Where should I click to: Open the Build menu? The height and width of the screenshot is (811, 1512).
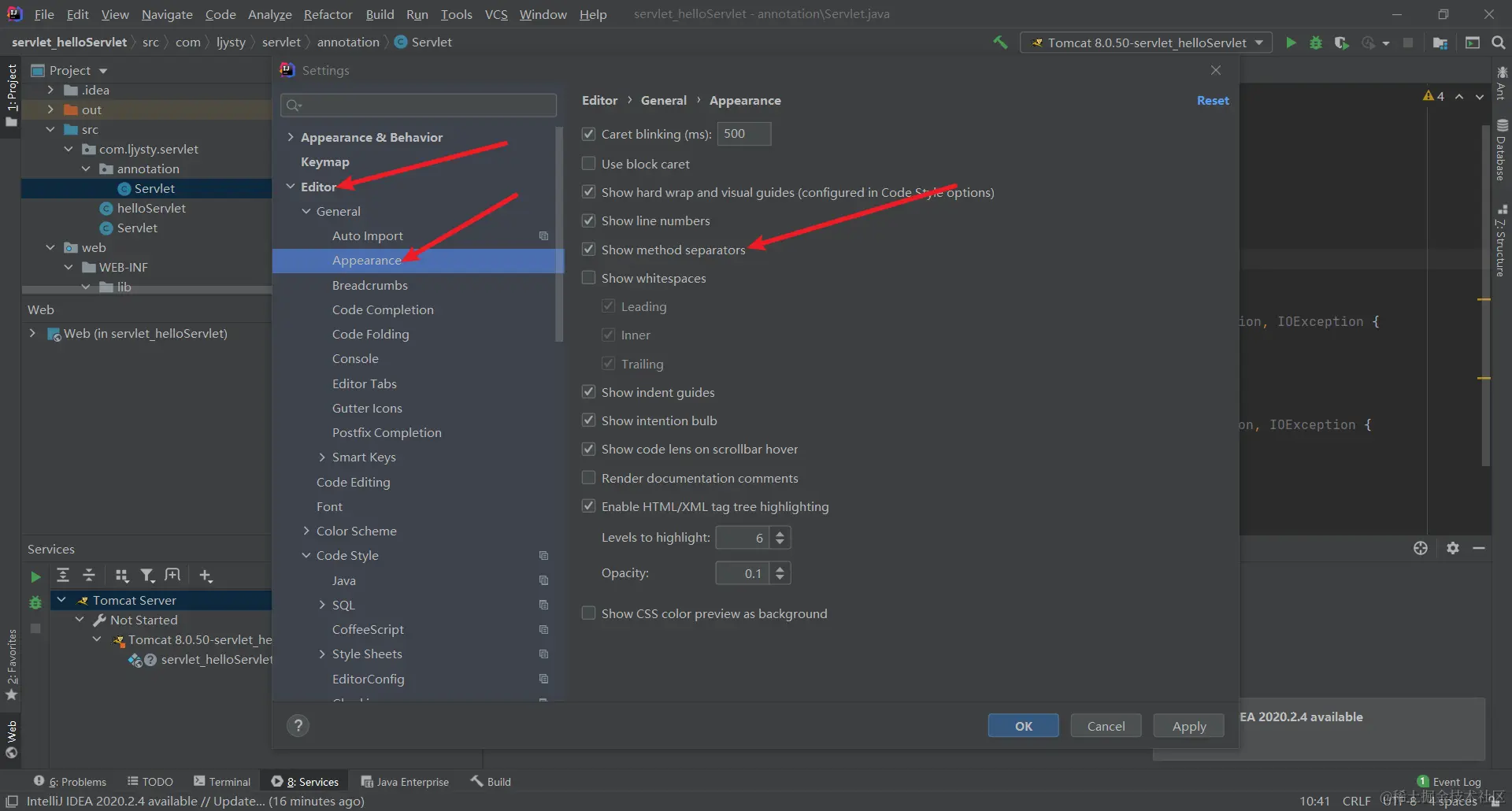(x=380, y=14)
